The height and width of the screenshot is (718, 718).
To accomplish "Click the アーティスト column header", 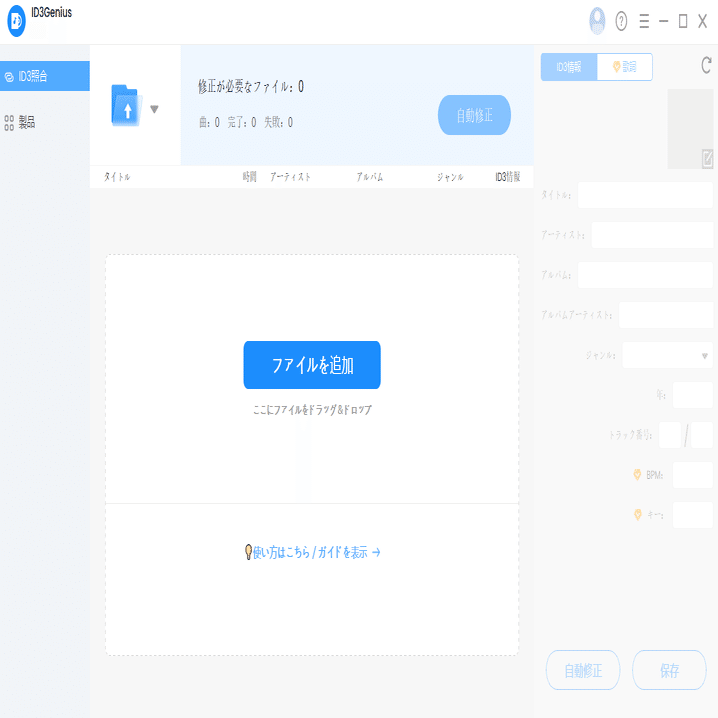I will click(290, 177).
